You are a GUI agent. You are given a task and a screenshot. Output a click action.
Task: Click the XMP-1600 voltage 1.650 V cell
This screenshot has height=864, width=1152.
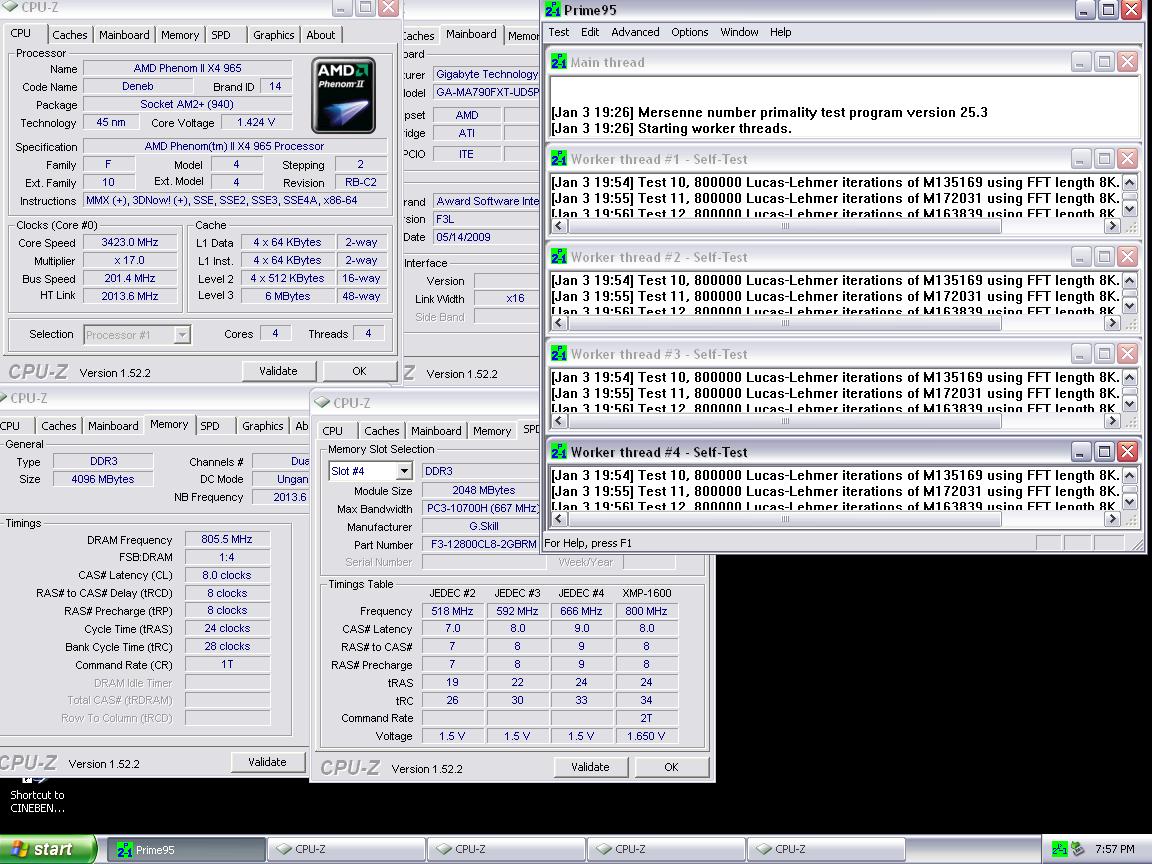point(646,736)
